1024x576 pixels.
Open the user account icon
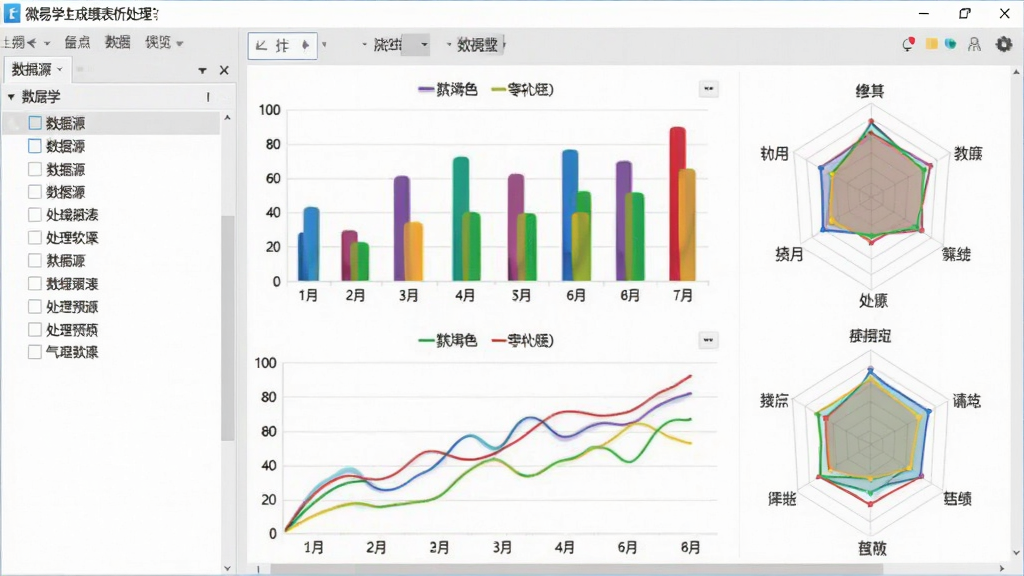[x=974, y=44]
